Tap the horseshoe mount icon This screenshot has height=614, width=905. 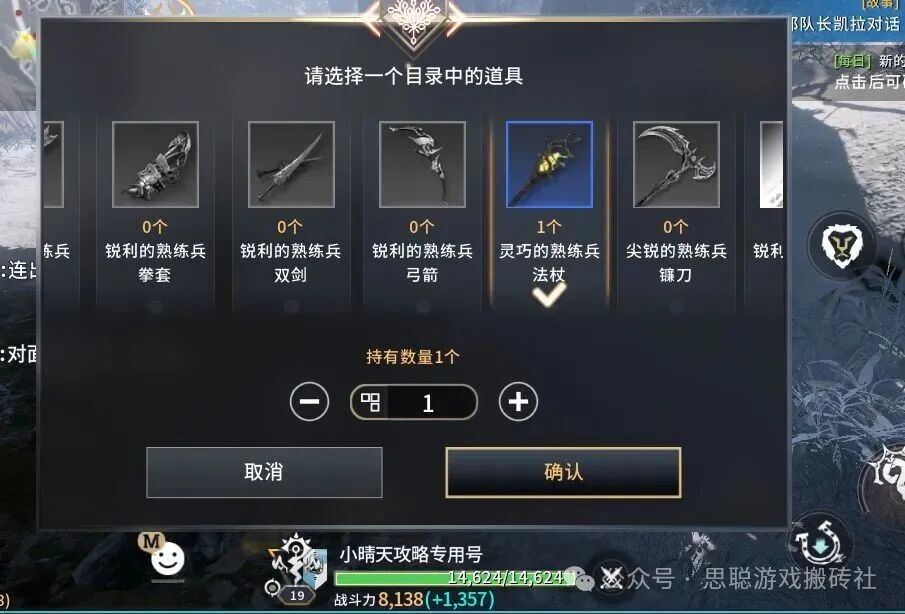819,545
